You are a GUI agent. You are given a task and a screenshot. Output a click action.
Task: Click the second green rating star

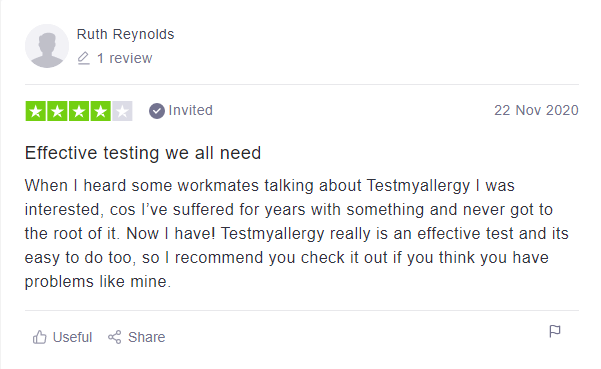(57, 111)
